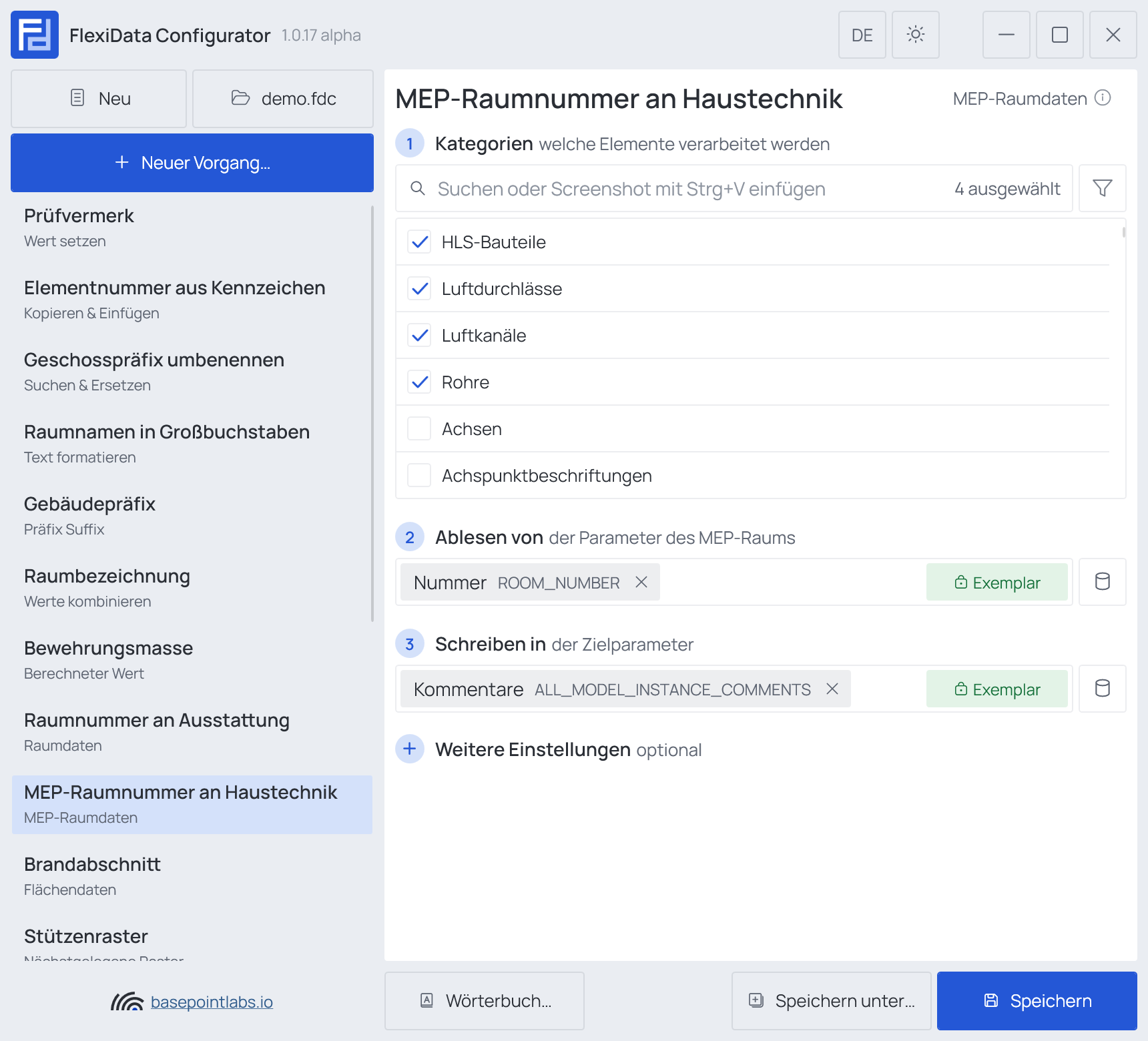This screenshot has height=1041, width=1148.
Task: Click the MEP-Raumdaten info icon
Action: (x=1103, y=98)
